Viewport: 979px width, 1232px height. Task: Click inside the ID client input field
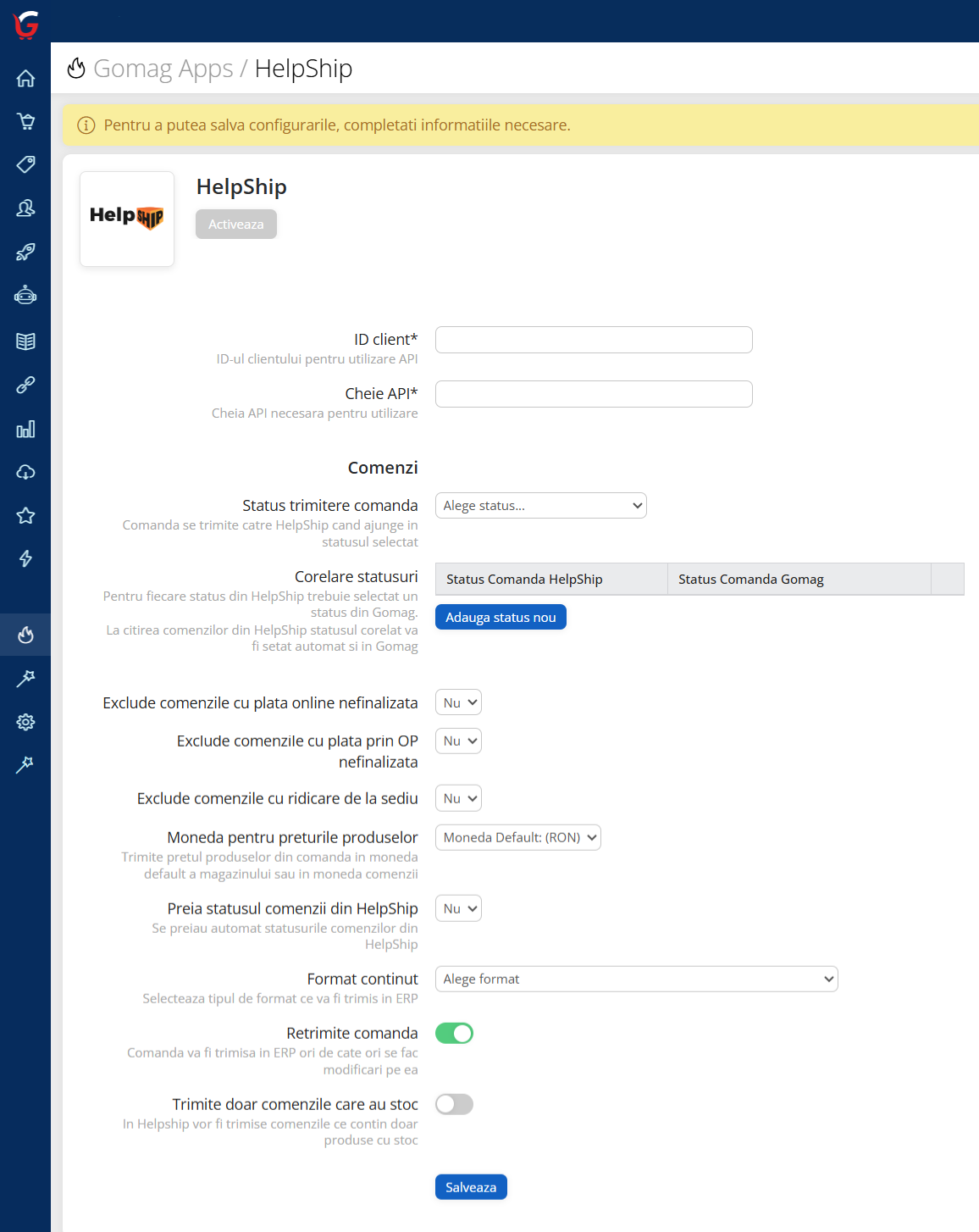point(593,339)
